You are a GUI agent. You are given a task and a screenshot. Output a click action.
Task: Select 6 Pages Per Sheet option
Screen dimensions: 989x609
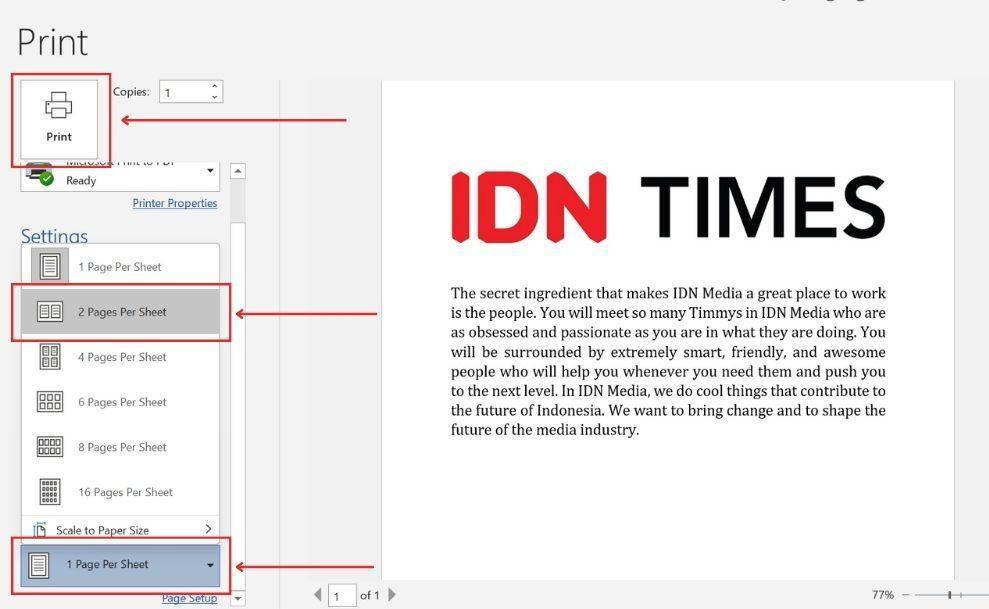tap(120, 402)
